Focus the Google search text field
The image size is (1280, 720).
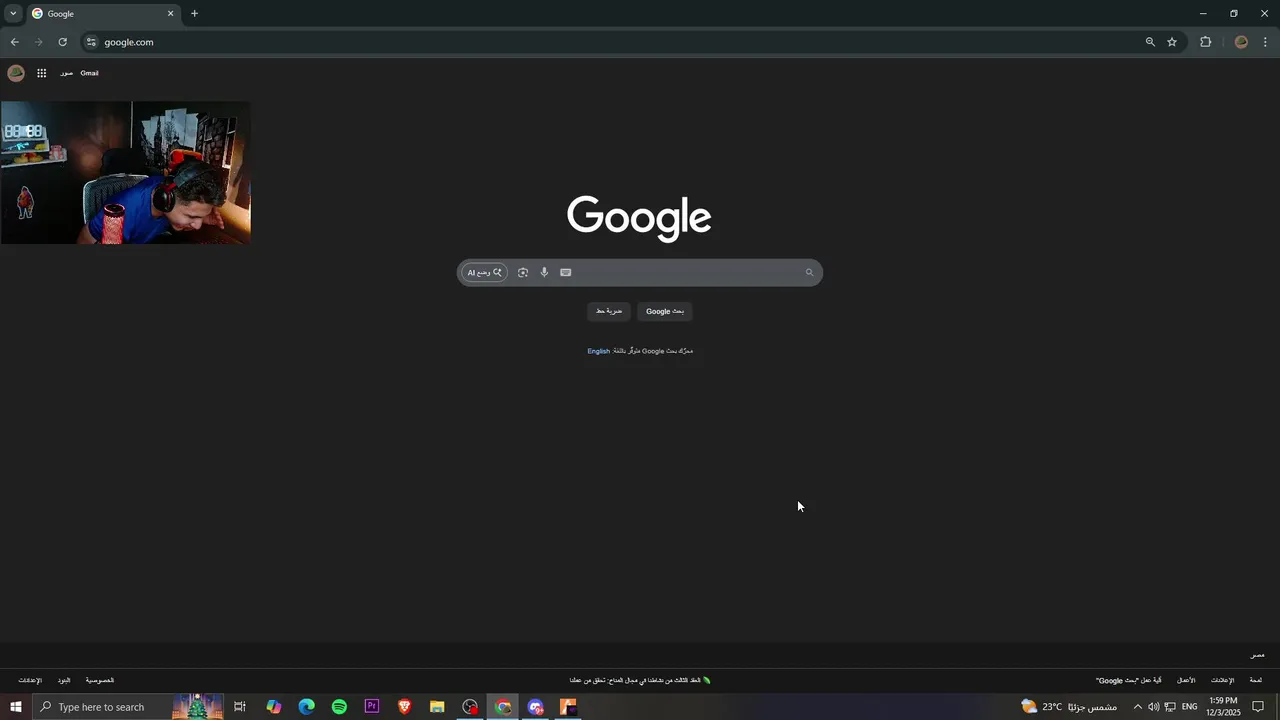688,272
